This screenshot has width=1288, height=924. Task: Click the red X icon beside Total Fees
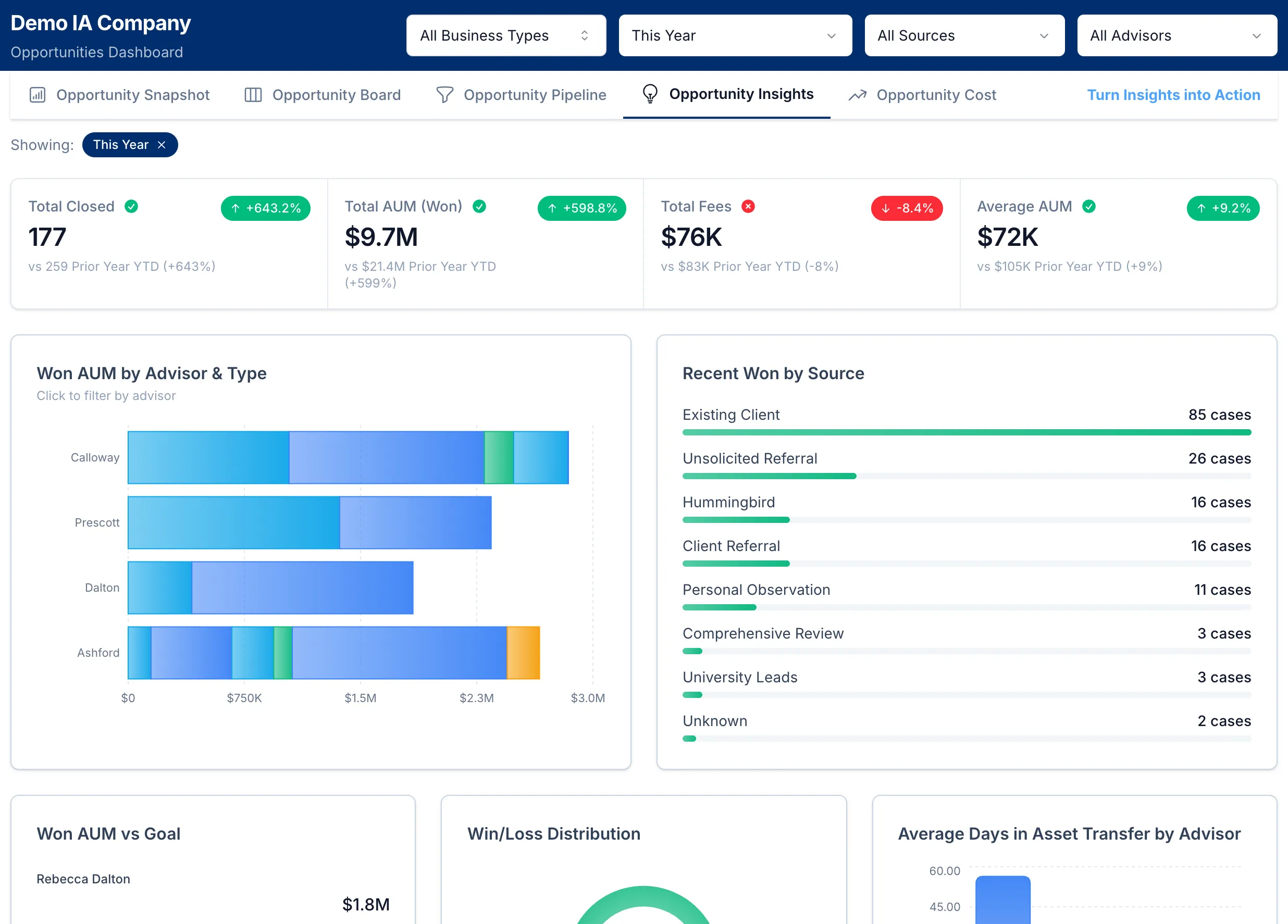point(749,206)
